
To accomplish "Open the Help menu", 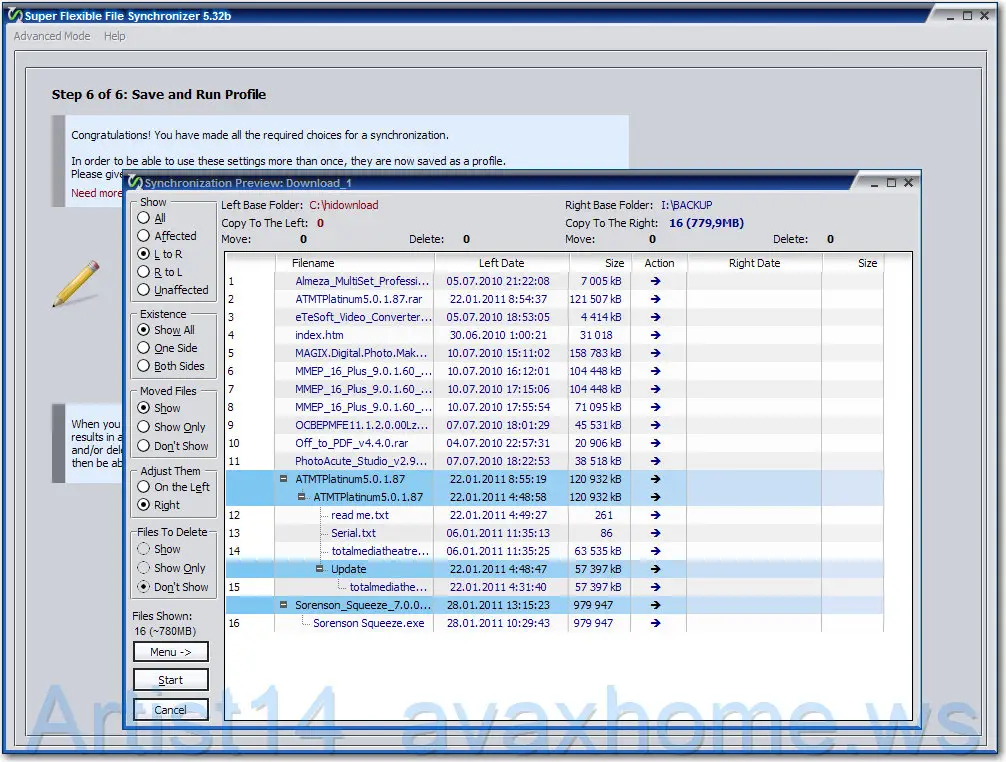I will (115, 36).
